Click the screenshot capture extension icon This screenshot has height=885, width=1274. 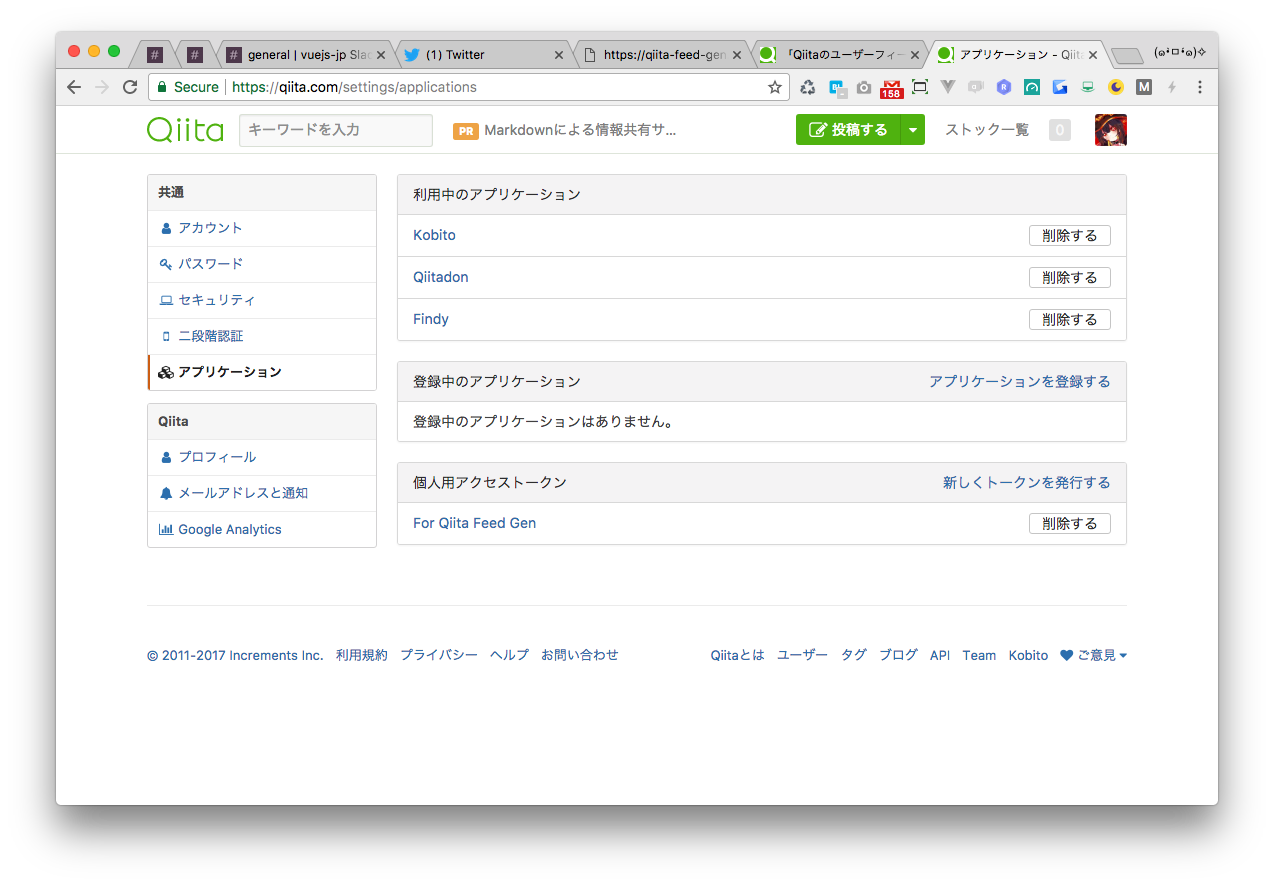919,87
